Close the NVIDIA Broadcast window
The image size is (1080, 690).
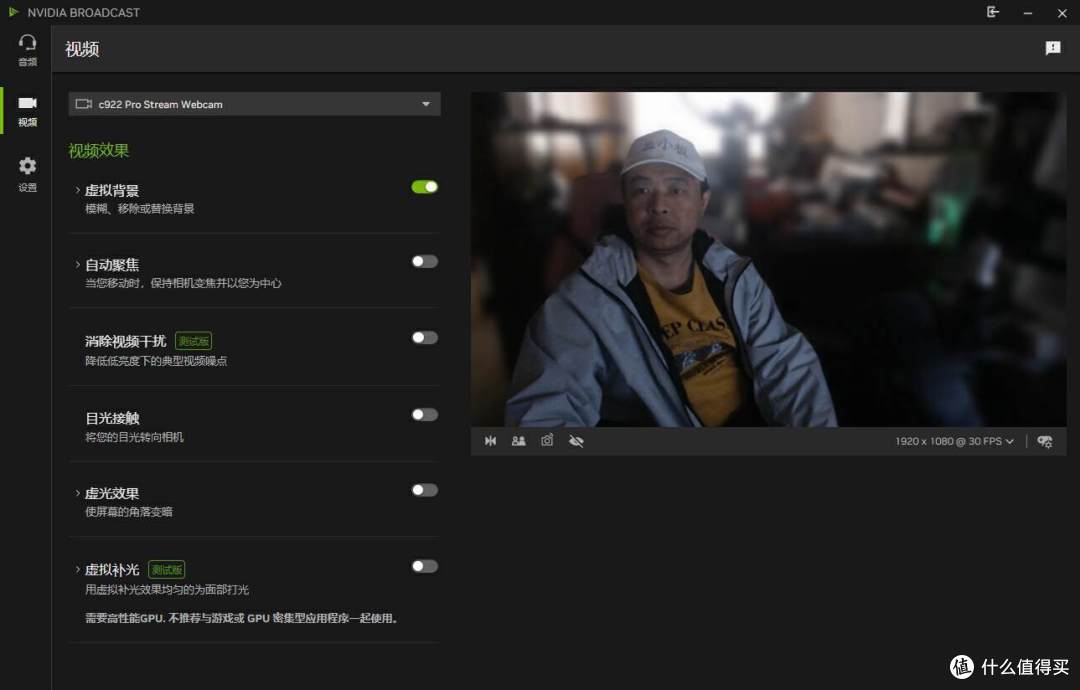tap(1062, 12)
